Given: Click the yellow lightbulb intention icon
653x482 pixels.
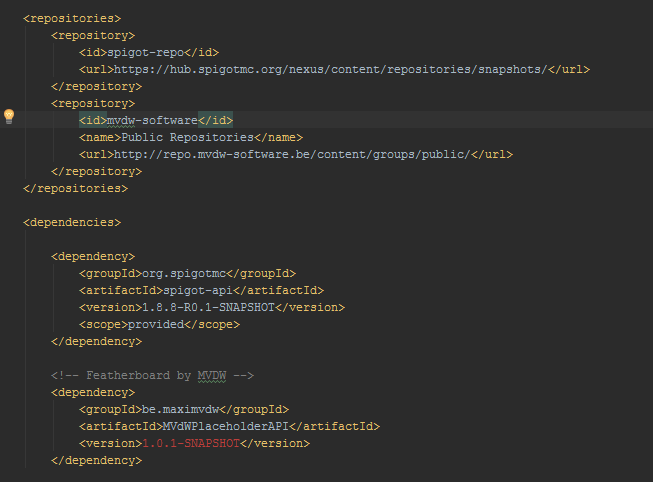Looking at the screenshot, I should point(9,116).
